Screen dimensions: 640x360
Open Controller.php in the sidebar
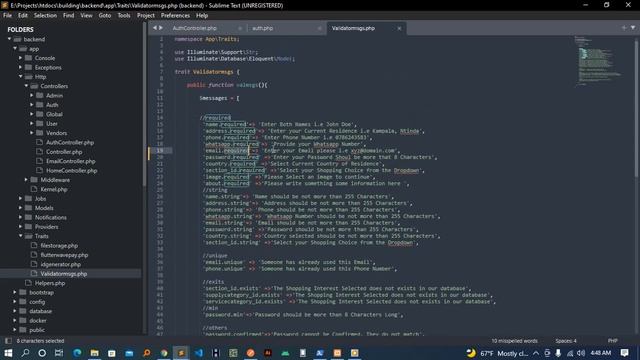click(x=64, y=152)
